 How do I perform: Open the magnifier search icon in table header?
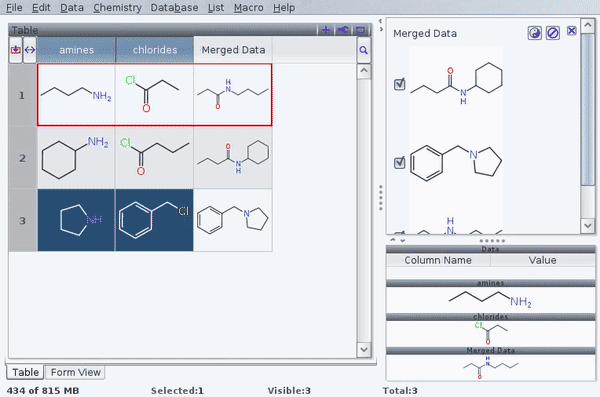pyautogui.click(x=364, y=50)
